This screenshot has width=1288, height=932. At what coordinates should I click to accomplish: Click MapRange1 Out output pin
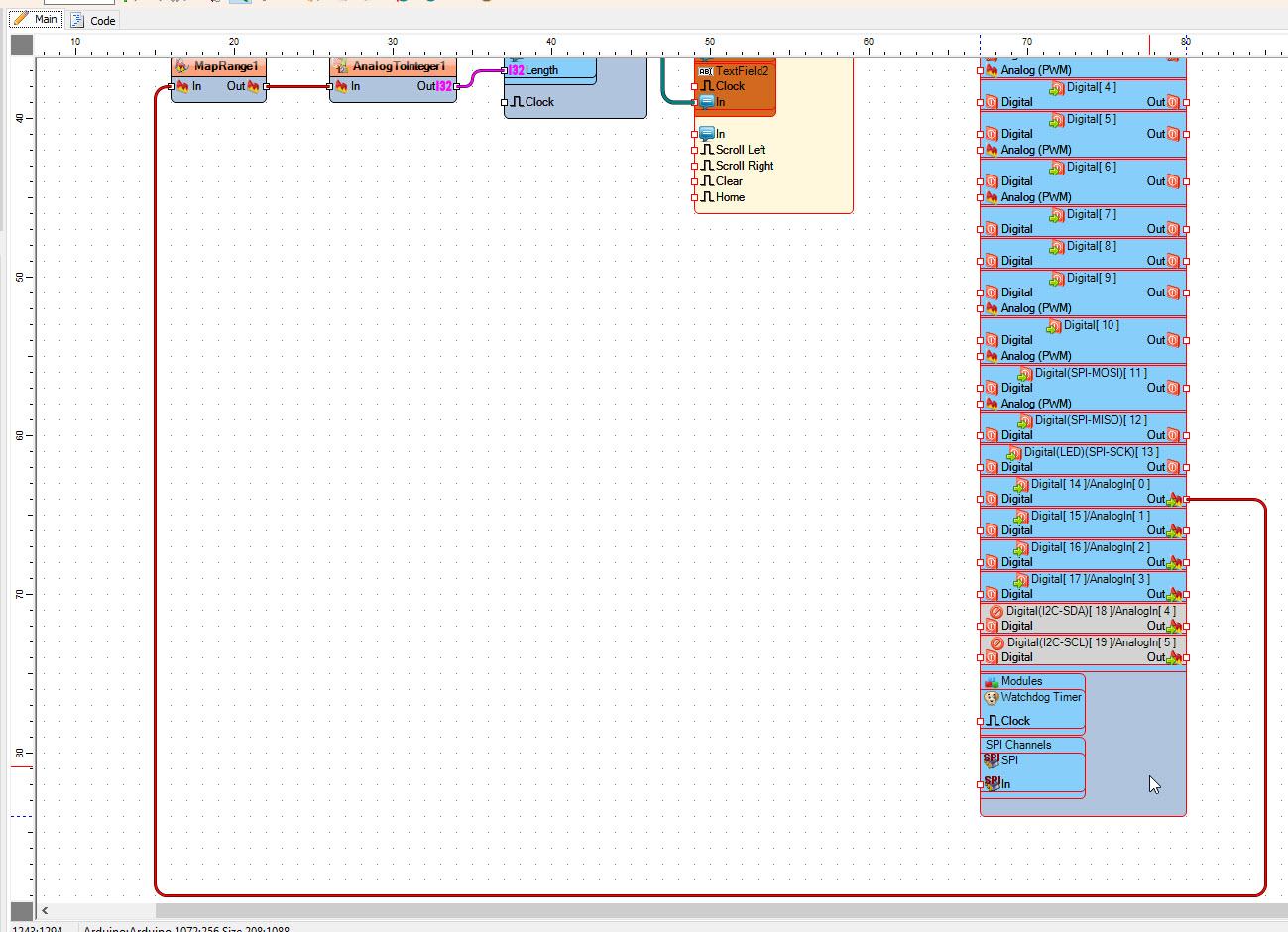[x=266, y=86]
